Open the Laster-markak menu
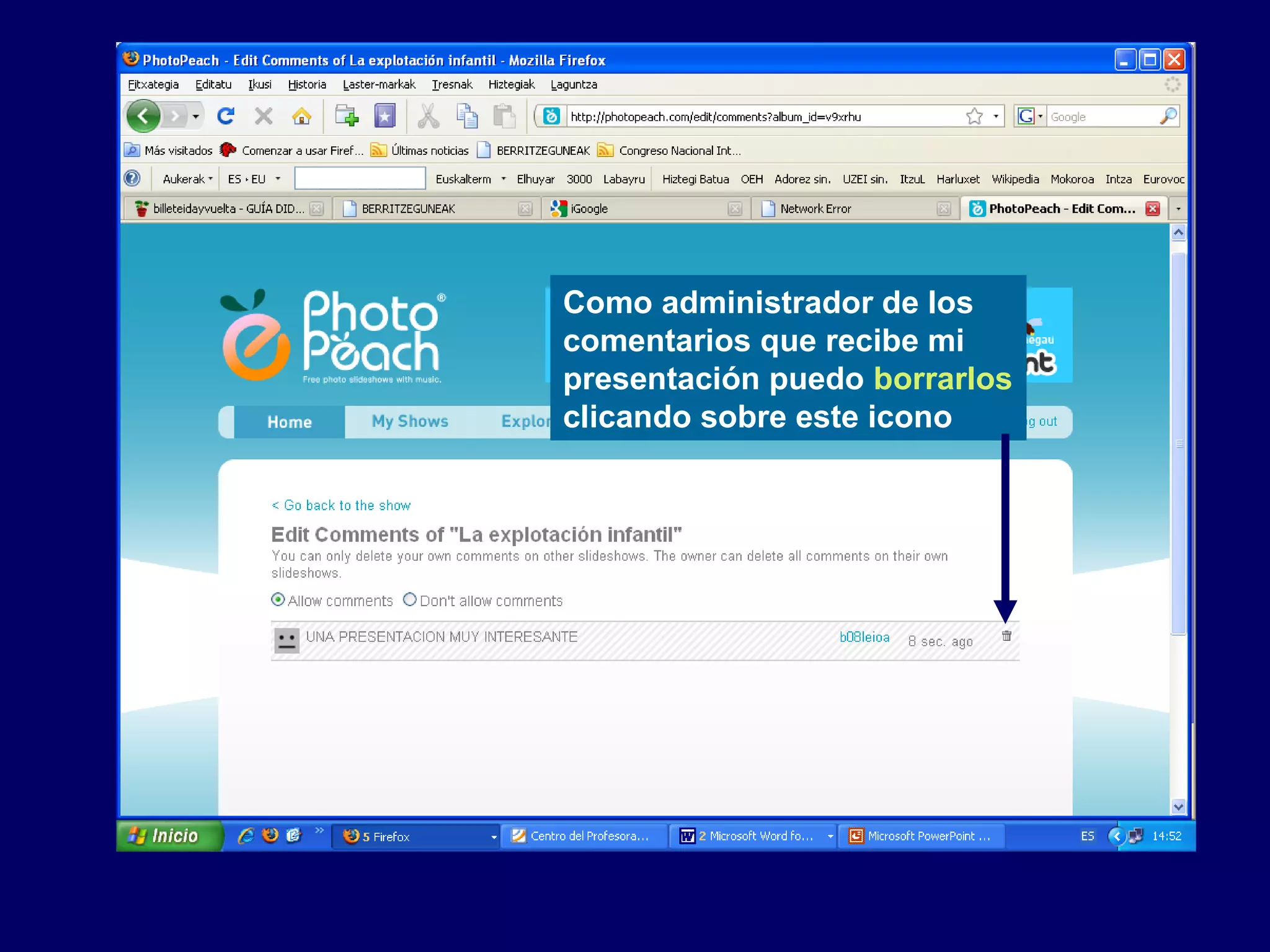Image resolution: width=1270 pixels, height=952 pixels. (x=379, y=84)
